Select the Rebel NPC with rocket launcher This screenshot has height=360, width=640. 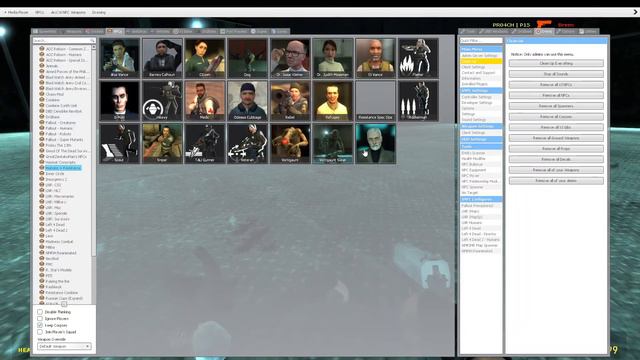point(290,101)
